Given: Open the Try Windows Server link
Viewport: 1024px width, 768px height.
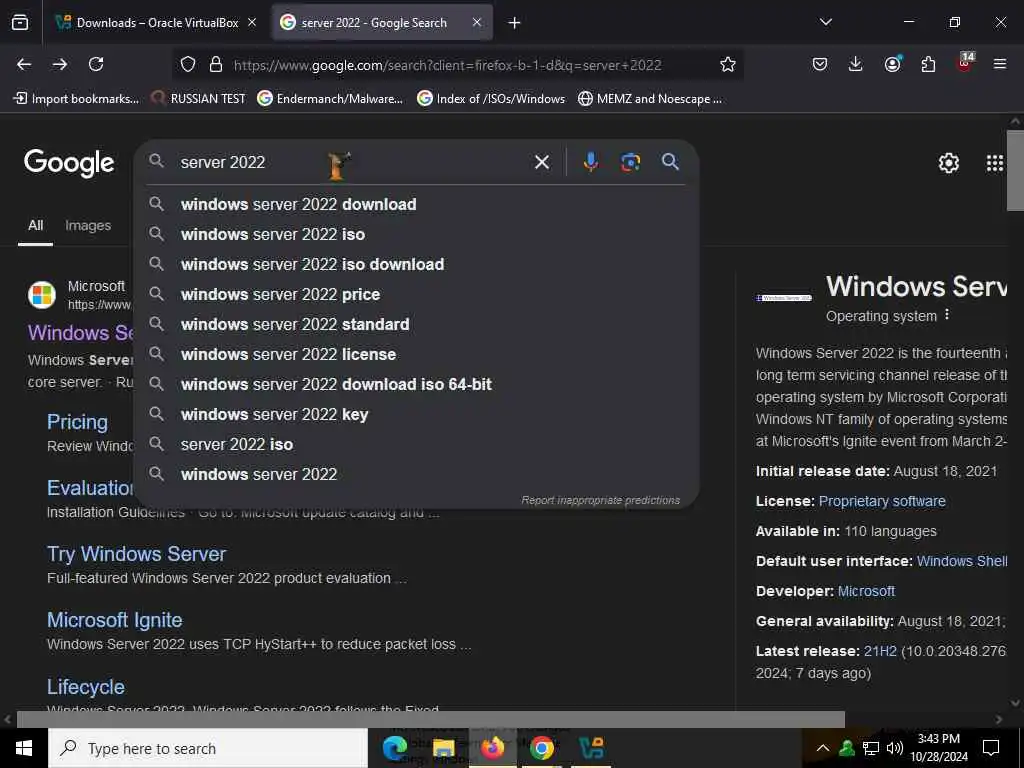Looking at the screenshot, I should [136, 554].
